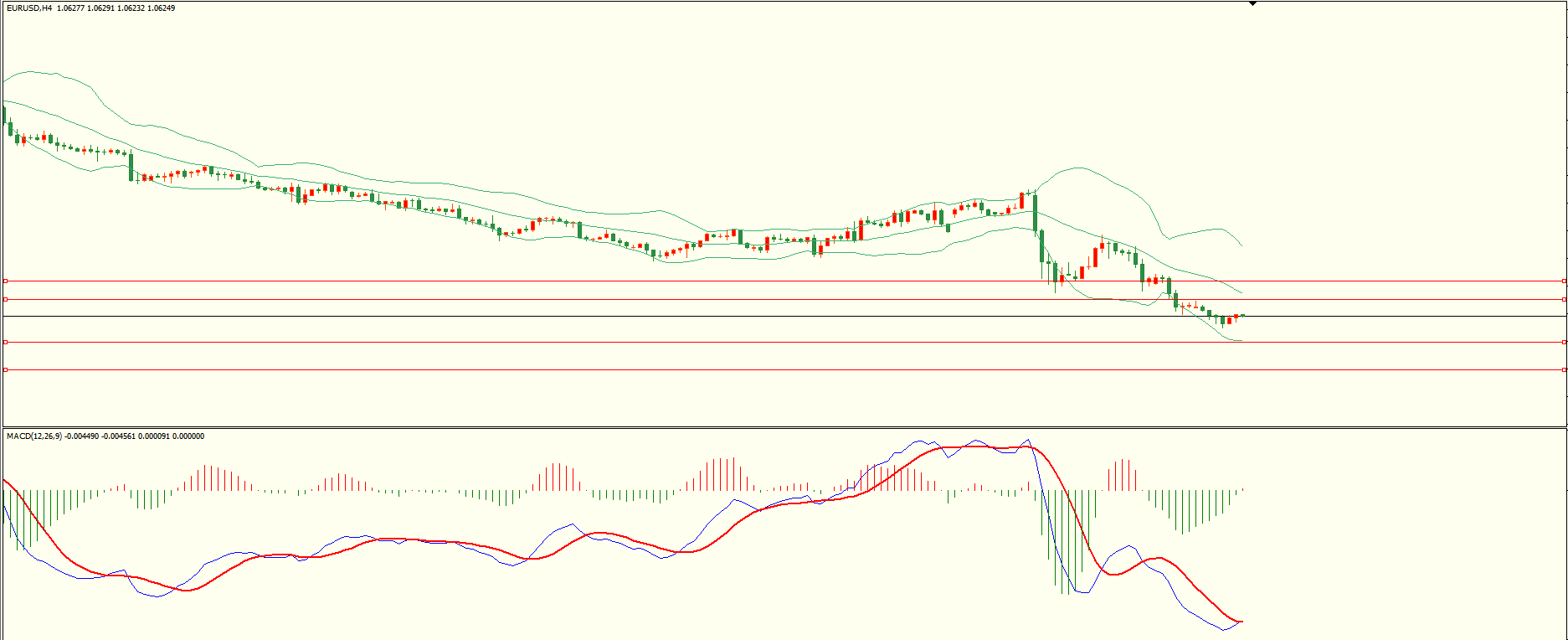Select right handle of the lowest red line
The height and width of the screenshot is (640, 1568).
pos(1564,369)
